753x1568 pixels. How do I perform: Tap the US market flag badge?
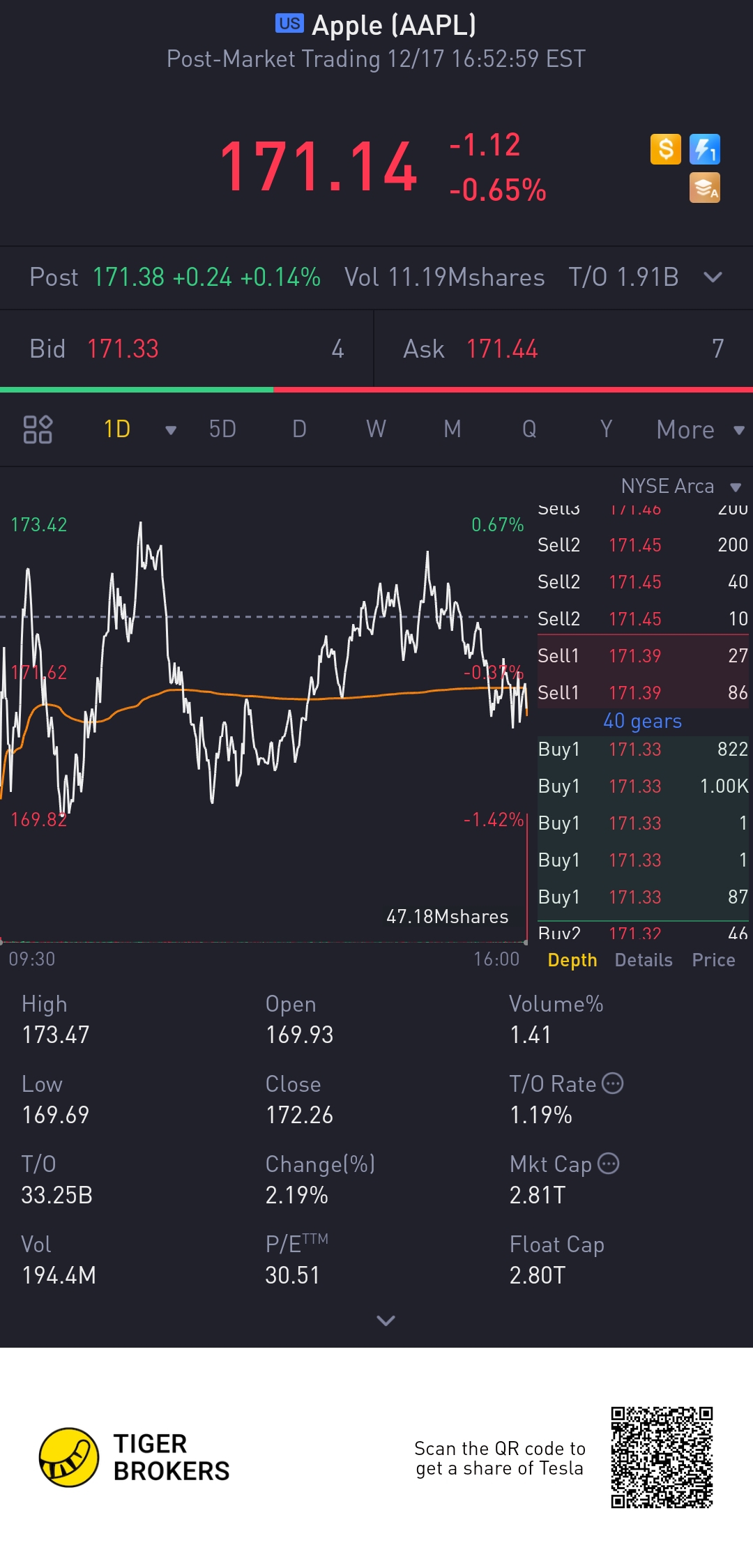click(x=289, y=24)
